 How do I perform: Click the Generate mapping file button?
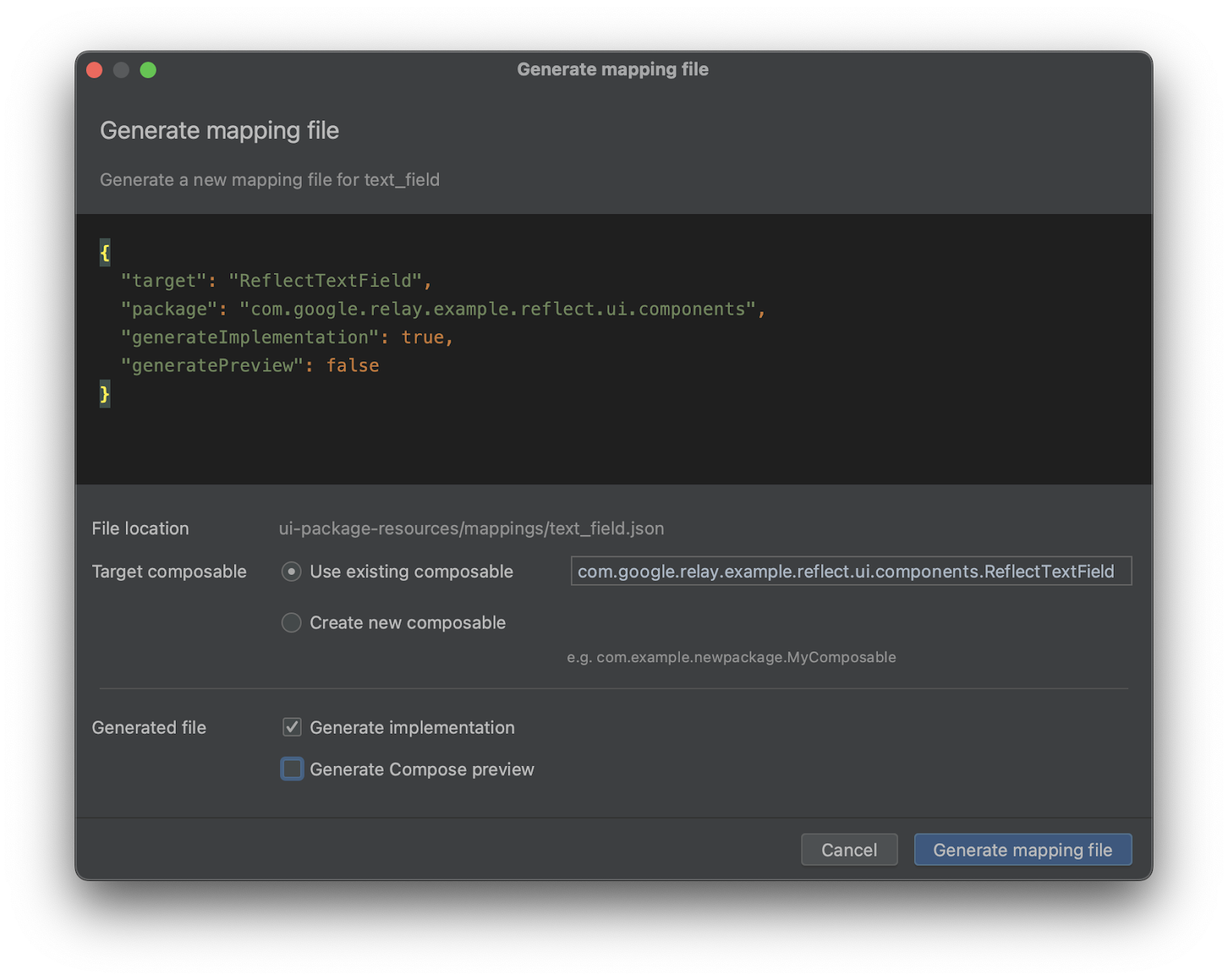[x=1022, y=850]
